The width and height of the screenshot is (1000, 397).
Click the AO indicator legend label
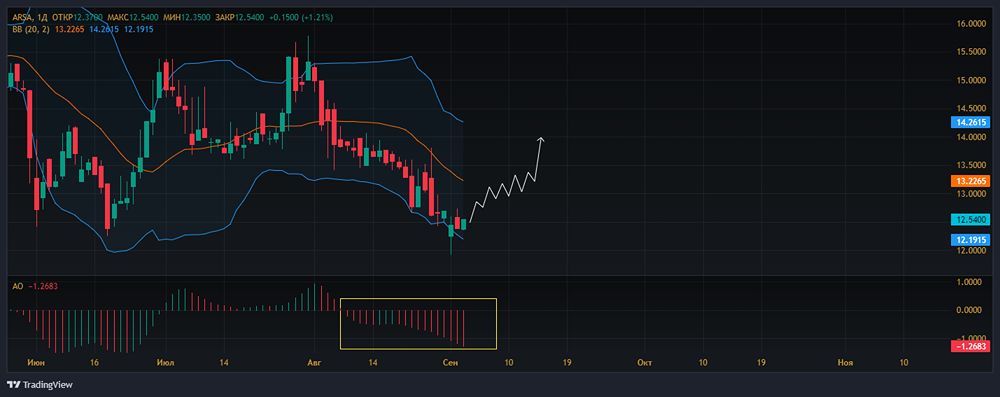17,286
